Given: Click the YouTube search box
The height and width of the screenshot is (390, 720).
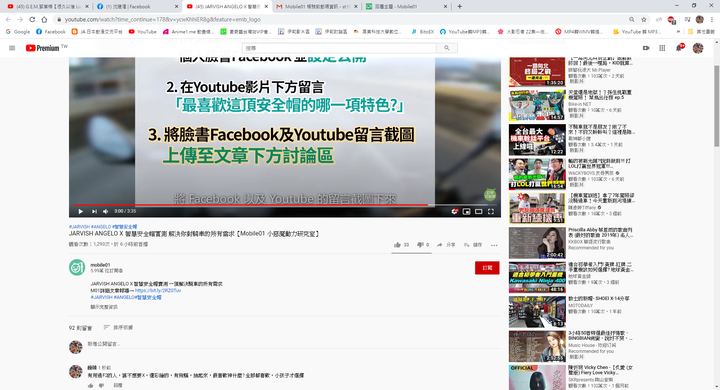Looking at the screenshot, I should tap(339, 48).
